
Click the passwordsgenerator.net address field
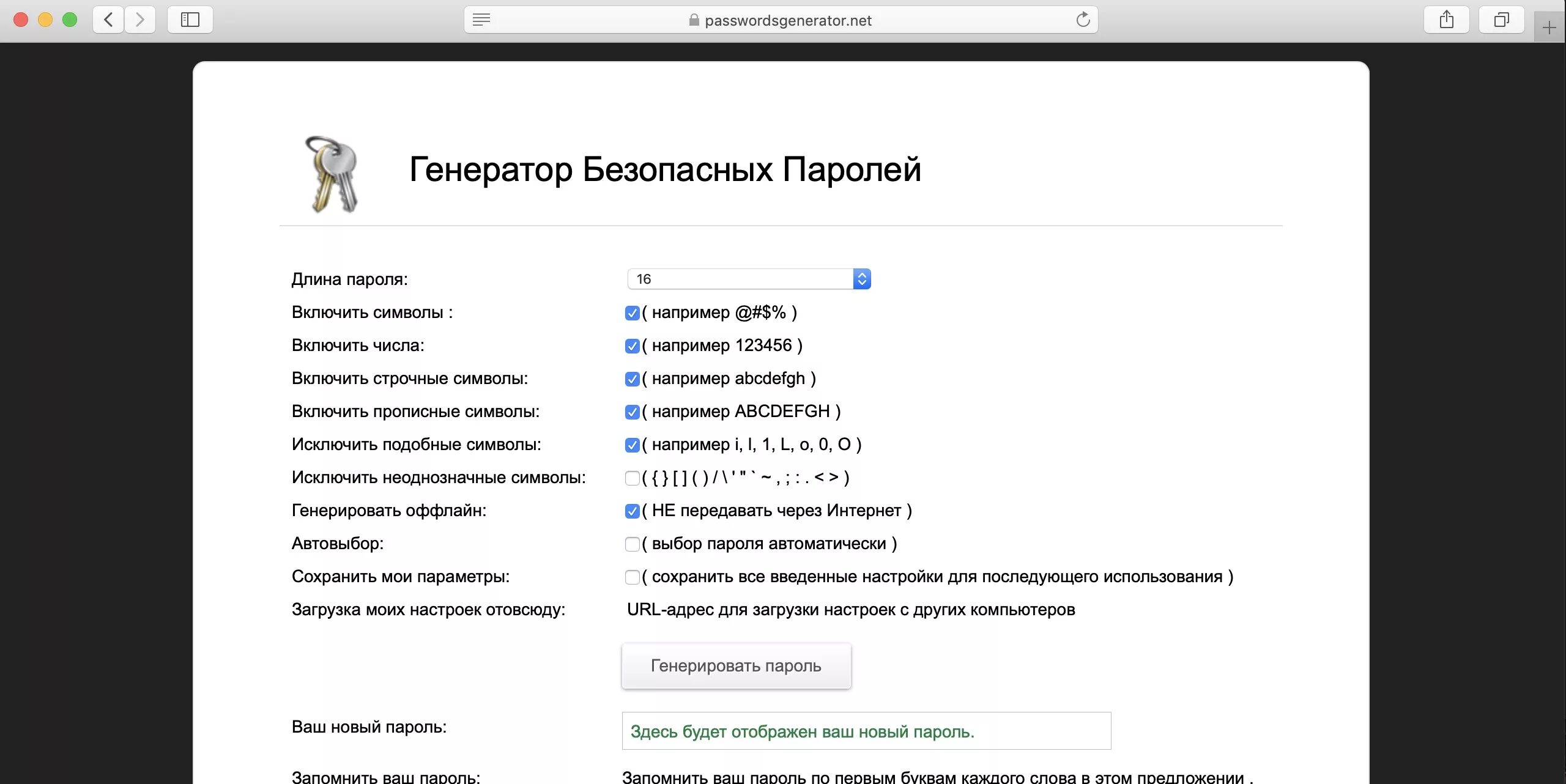coord(781,20)
